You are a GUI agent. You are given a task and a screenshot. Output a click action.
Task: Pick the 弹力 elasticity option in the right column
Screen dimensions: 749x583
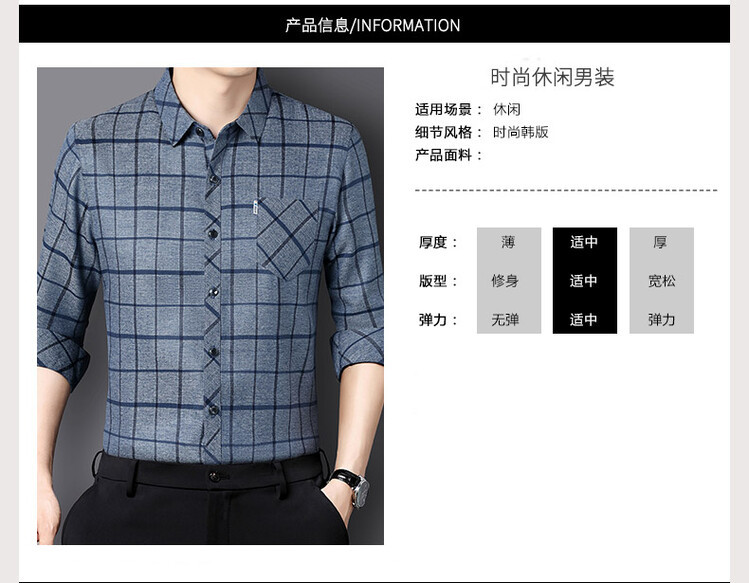tap(661, 319)
